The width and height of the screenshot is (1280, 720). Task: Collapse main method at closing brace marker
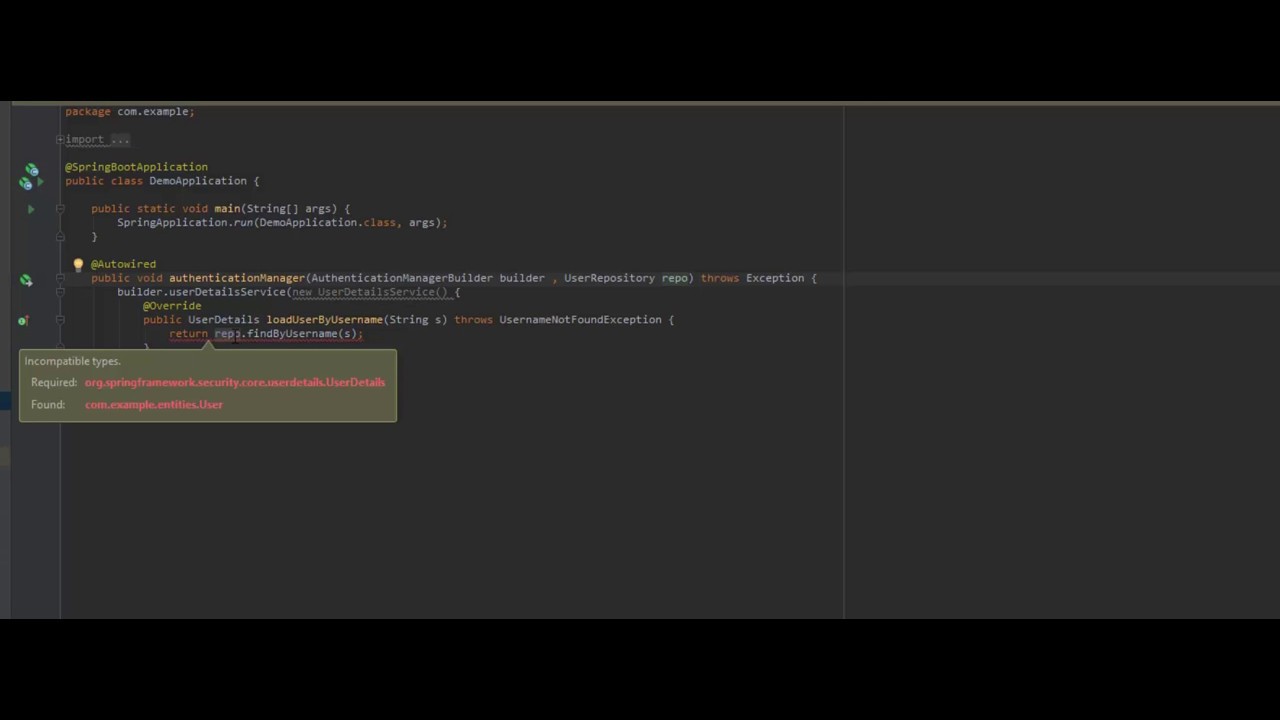(60, 237)
